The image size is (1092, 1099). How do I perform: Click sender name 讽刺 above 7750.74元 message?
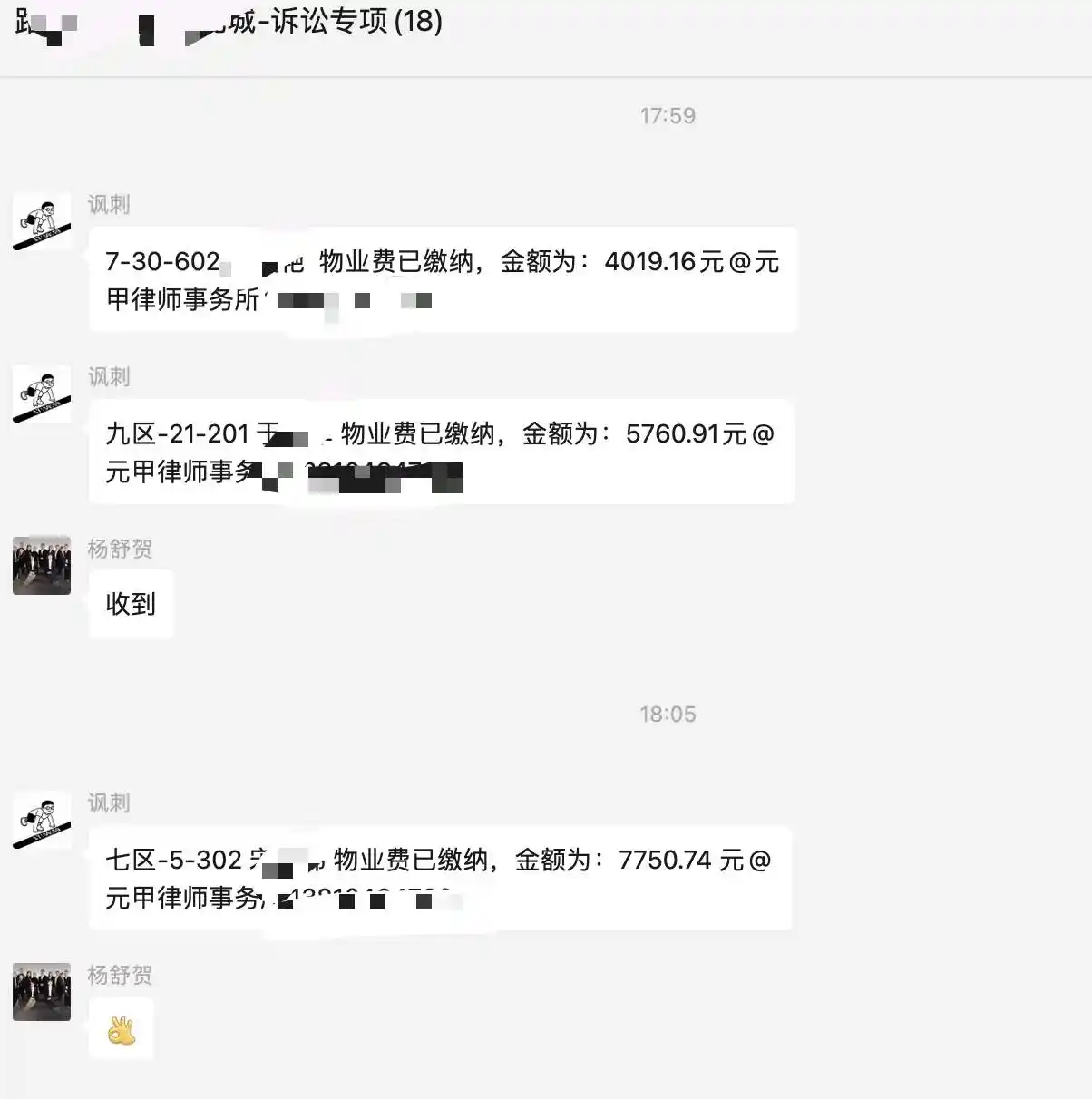[109, 802]
